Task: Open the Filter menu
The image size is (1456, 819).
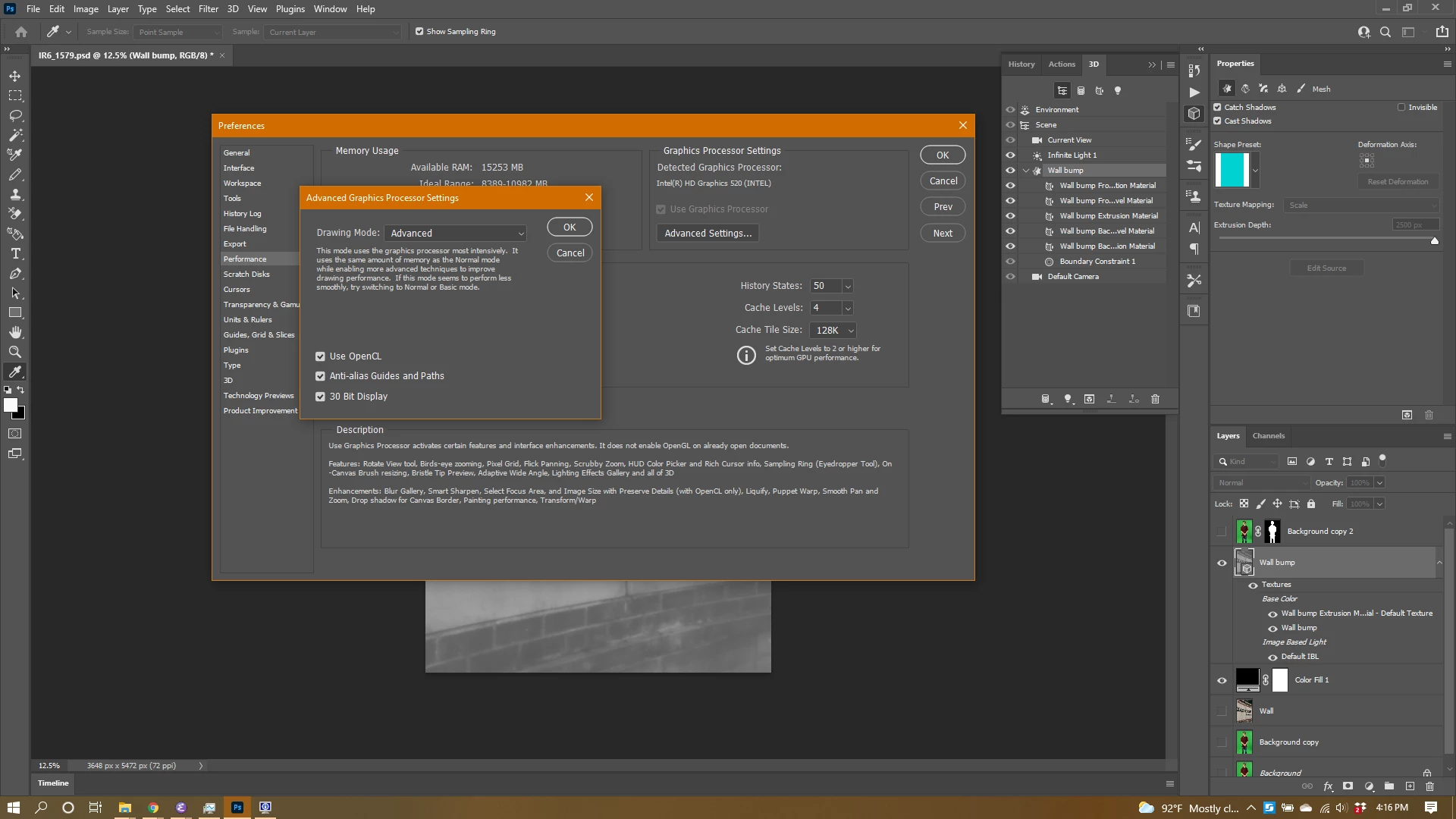Action: (x=208, y=9)
